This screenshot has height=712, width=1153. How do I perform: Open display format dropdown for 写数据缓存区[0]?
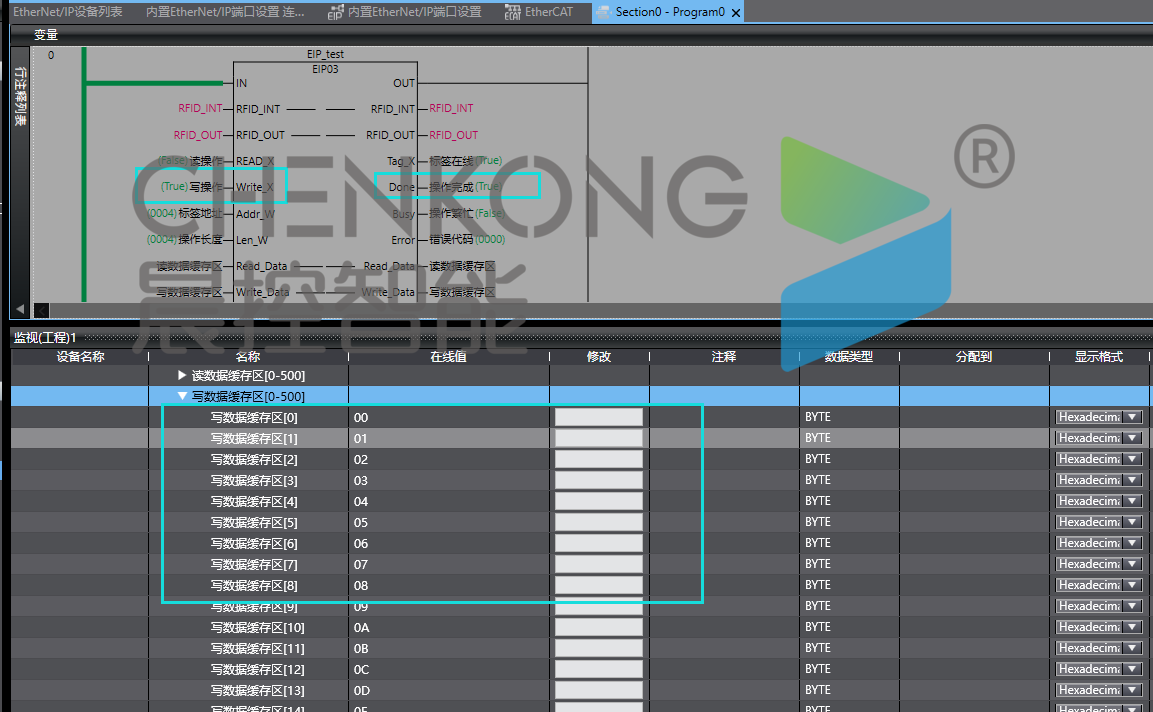(1132, 417)
